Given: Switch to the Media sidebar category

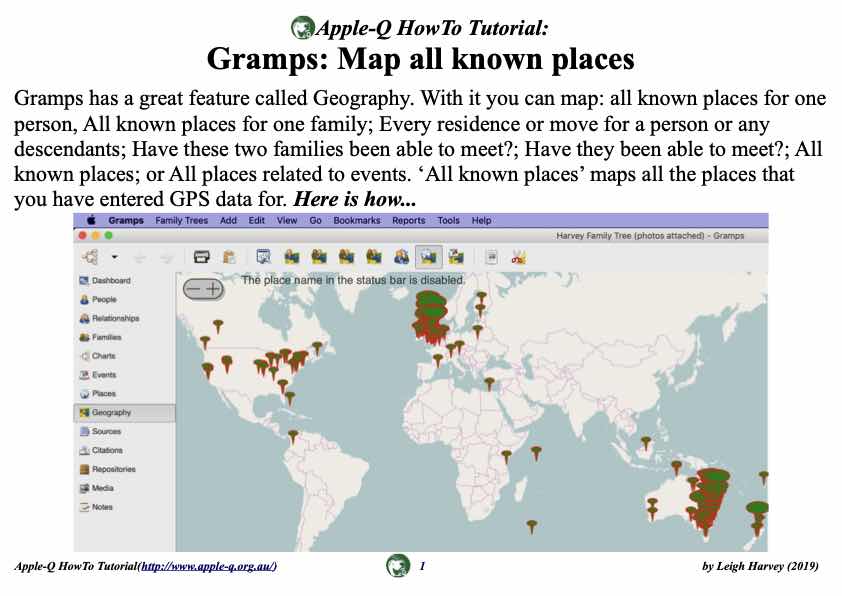Looking at the screenshot, I should pyautogui.click(x=97, y=488).
